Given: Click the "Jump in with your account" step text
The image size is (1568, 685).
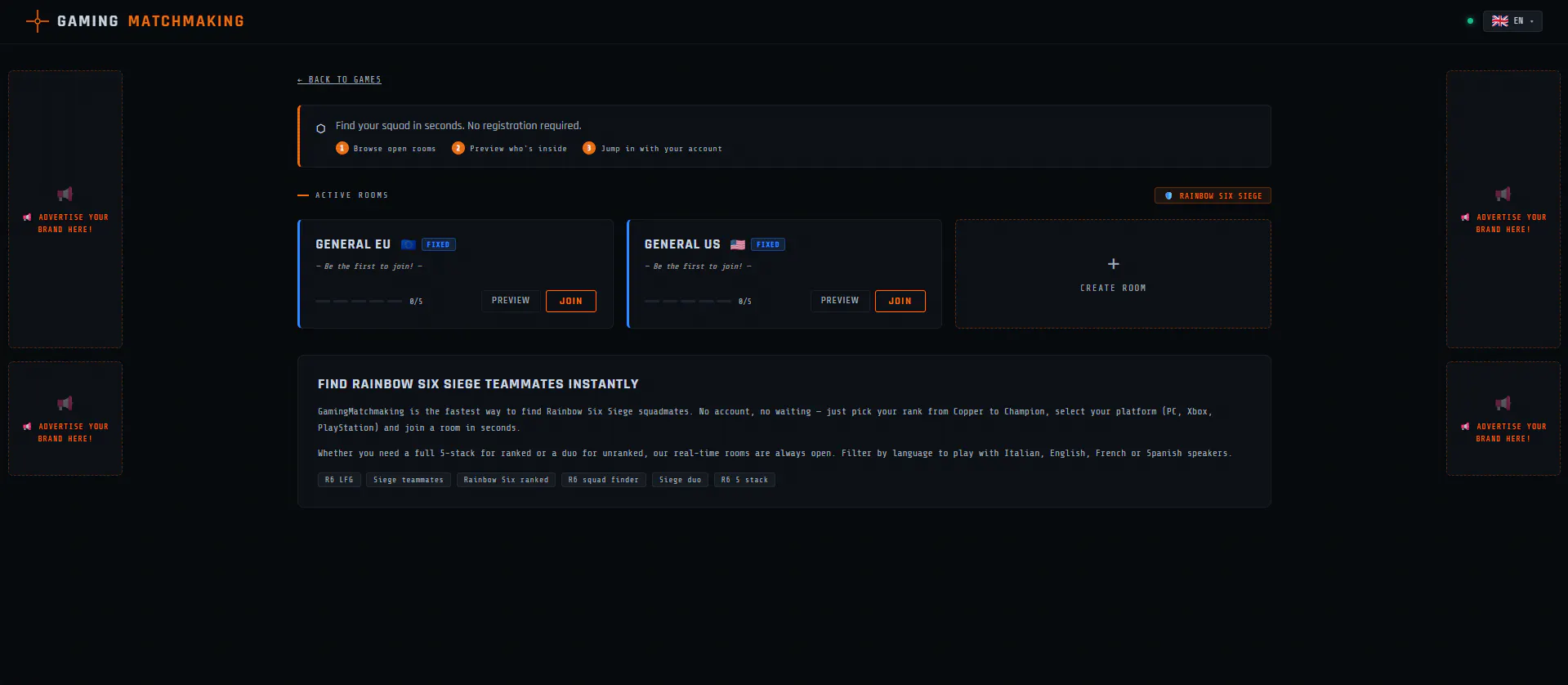Looking at the screenshot, I should (662, 149).
